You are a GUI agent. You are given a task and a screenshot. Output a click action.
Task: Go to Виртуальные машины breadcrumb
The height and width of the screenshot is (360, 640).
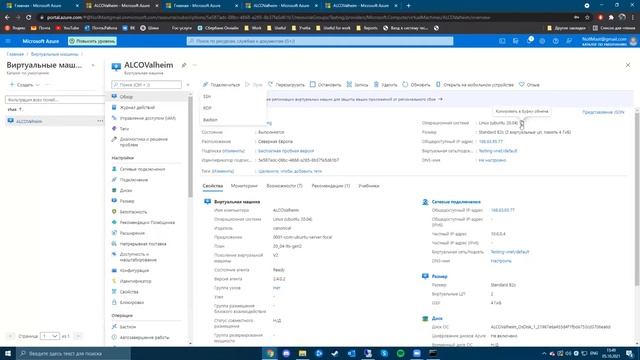pyautogui.click(x=55, y=54)
